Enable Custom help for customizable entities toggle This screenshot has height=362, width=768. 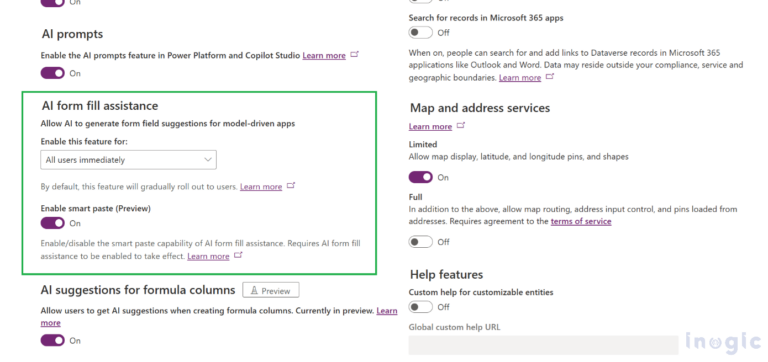click(421, 307)
